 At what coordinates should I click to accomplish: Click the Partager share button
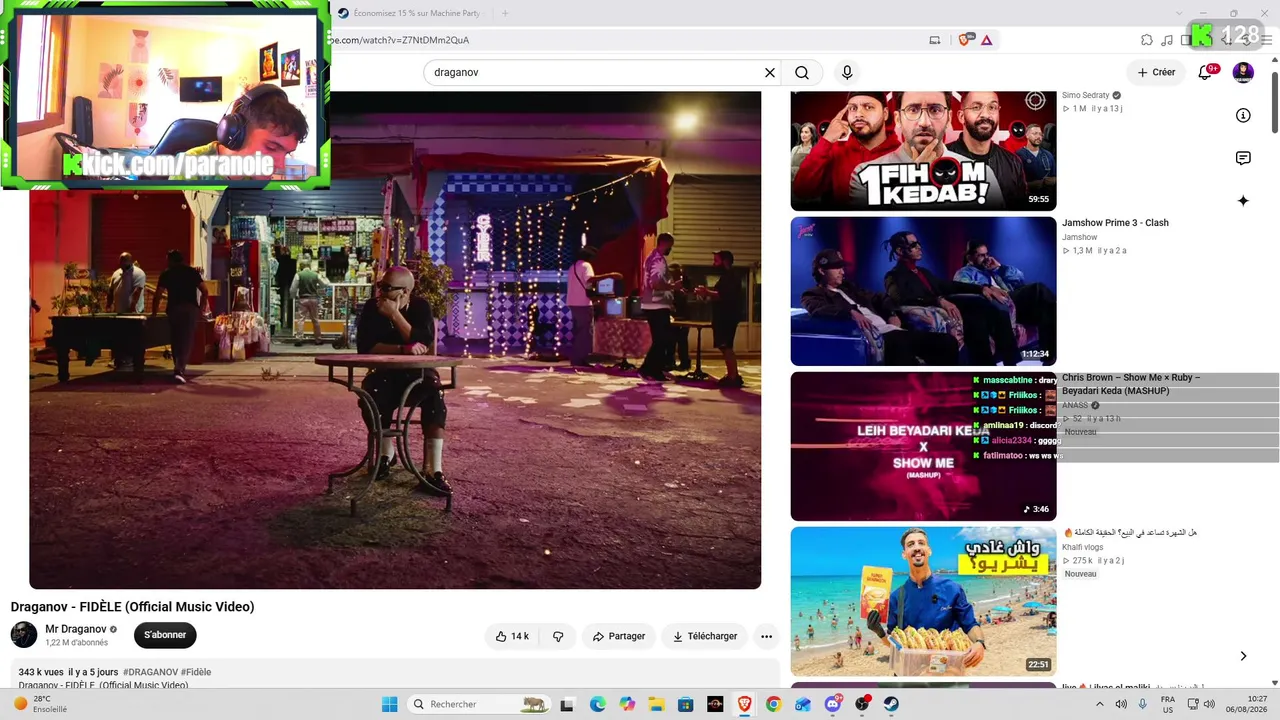pos(618,636)
